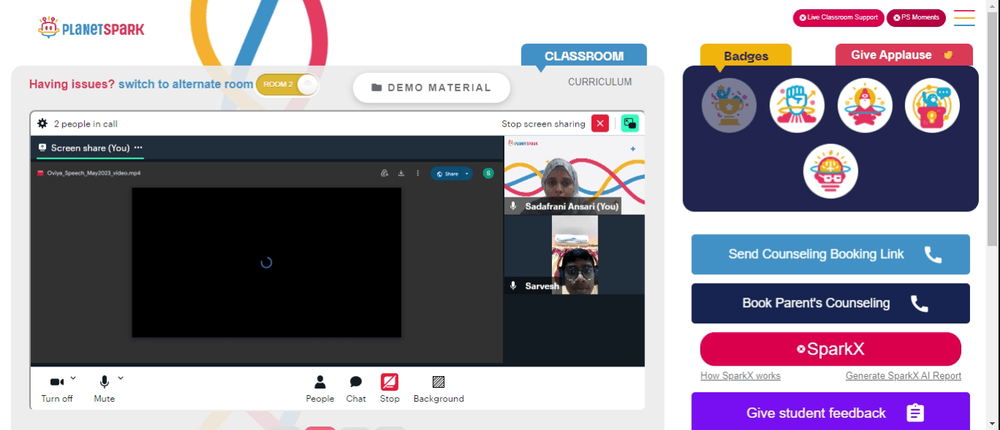Click Sadafrani Ansari video tile
The height and width of the screenshot is (430, 1000).
tap(574, 175)
